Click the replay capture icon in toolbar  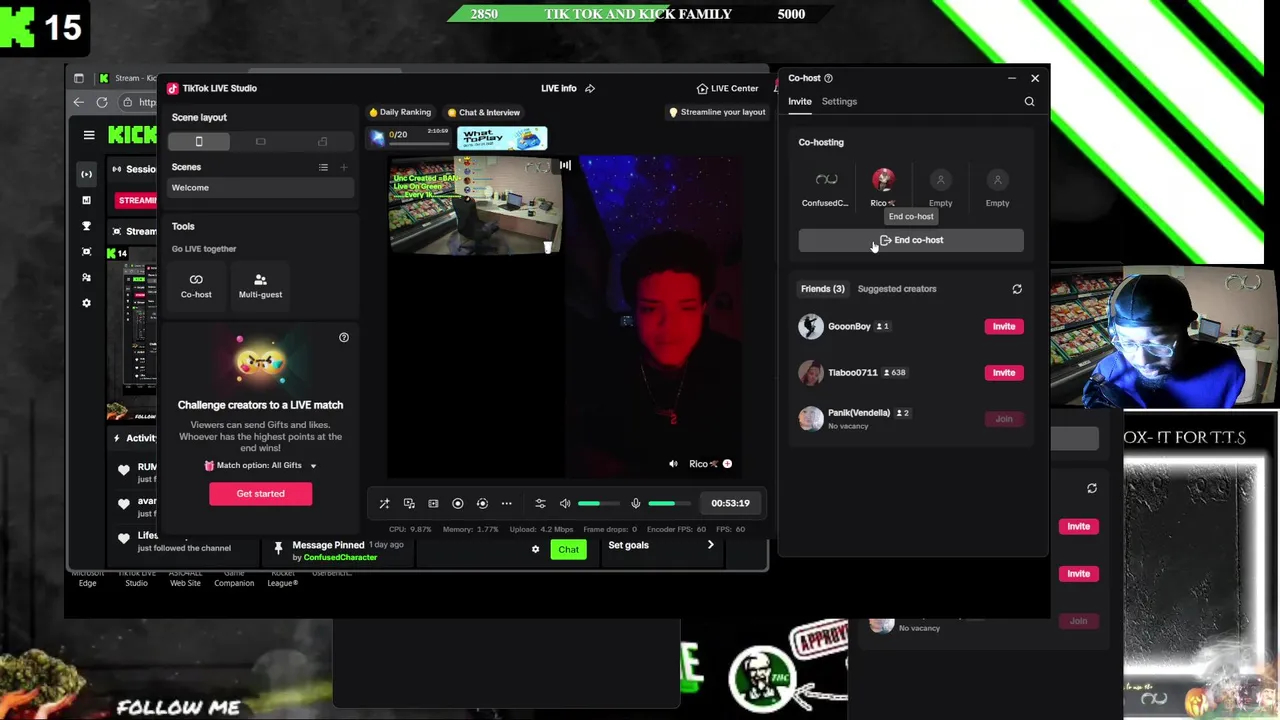tap(482, 503)
